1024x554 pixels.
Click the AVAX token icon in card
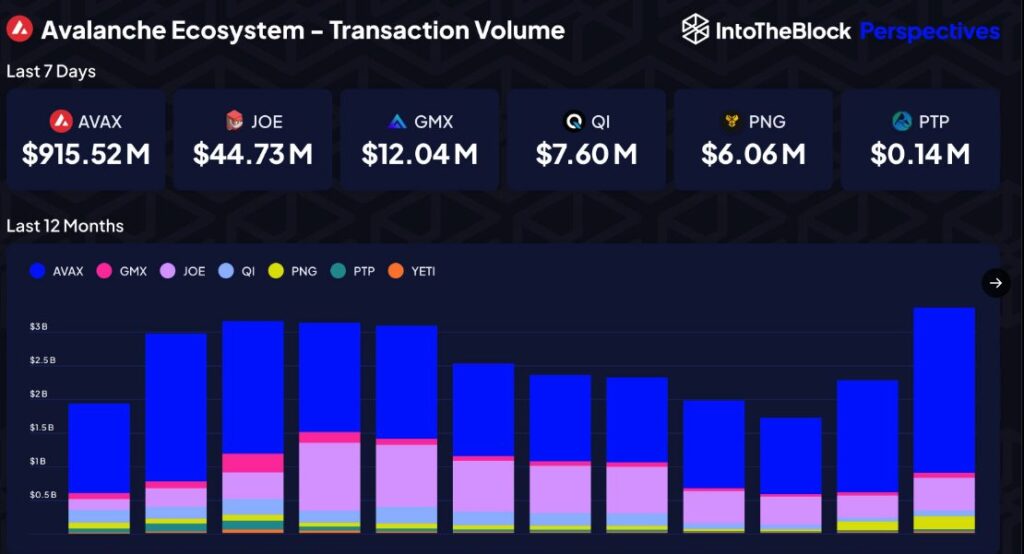click(61, 122)
